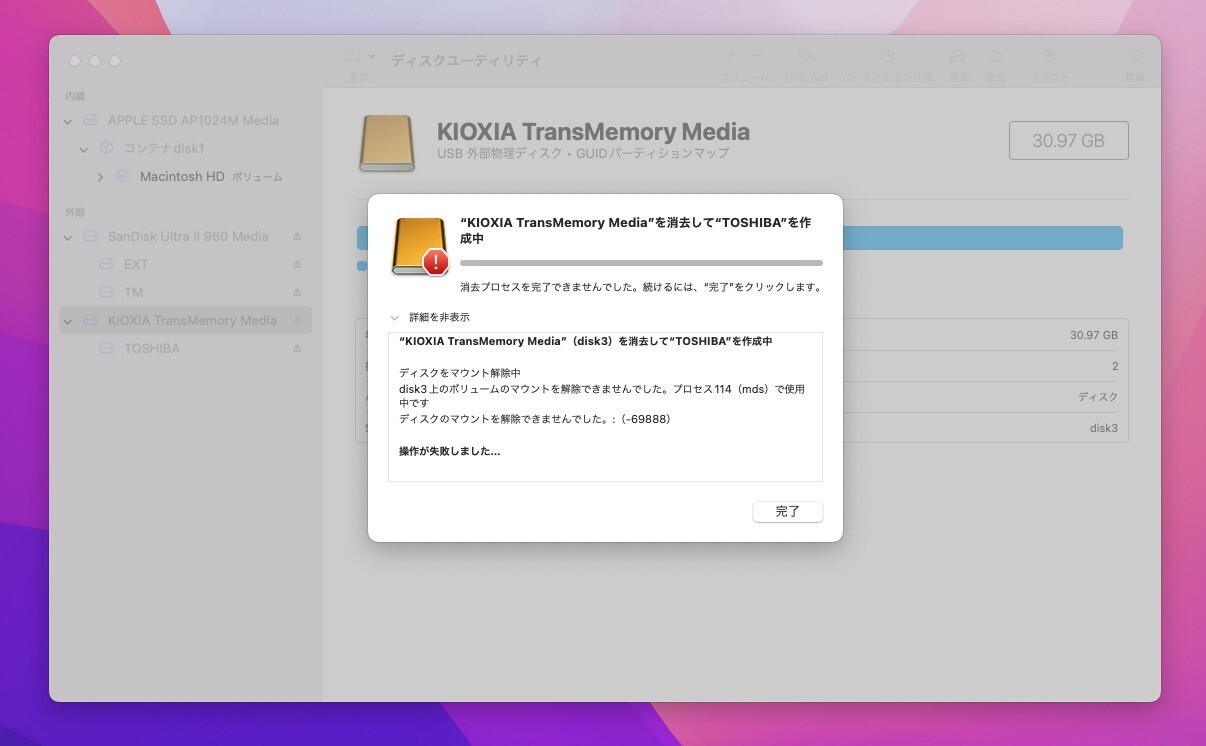Select APPLE SSD AP1024M Media in sidebar
This screenshot has width=1206, height=746.
tap(185, 120)
